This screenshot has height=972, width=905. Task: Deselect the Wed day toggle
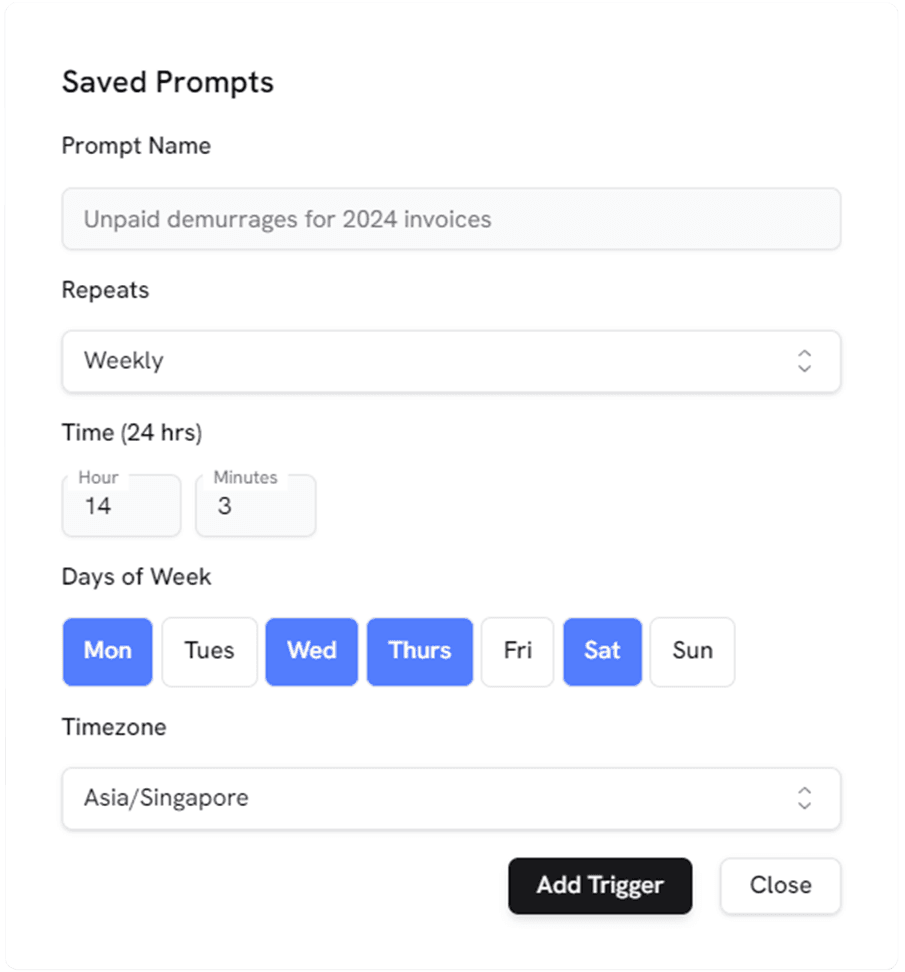click(311, 651)
